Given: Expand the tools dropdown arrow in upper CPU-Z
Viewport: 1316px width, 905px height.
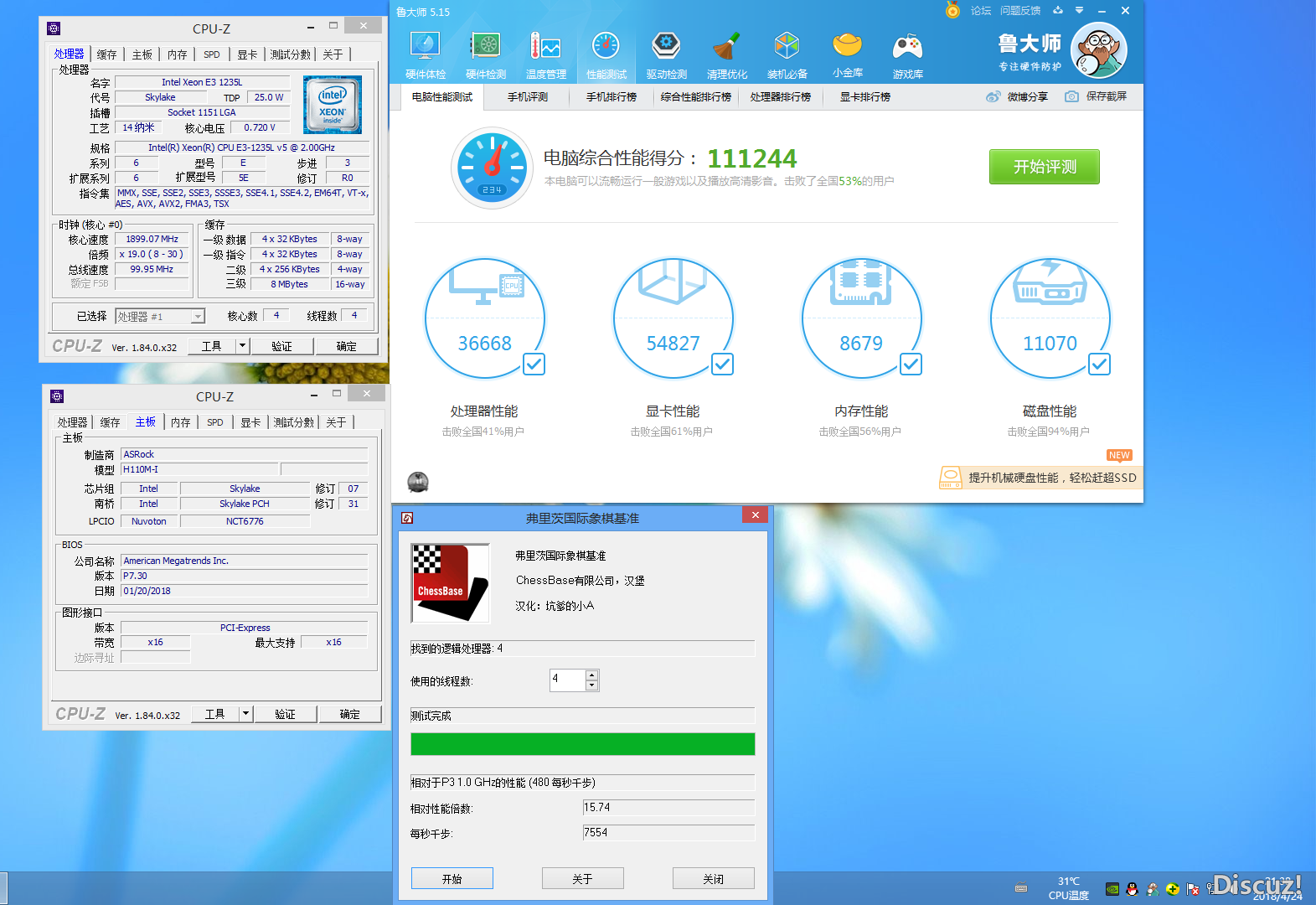Looking at the screenshot, I should [242, 345].
